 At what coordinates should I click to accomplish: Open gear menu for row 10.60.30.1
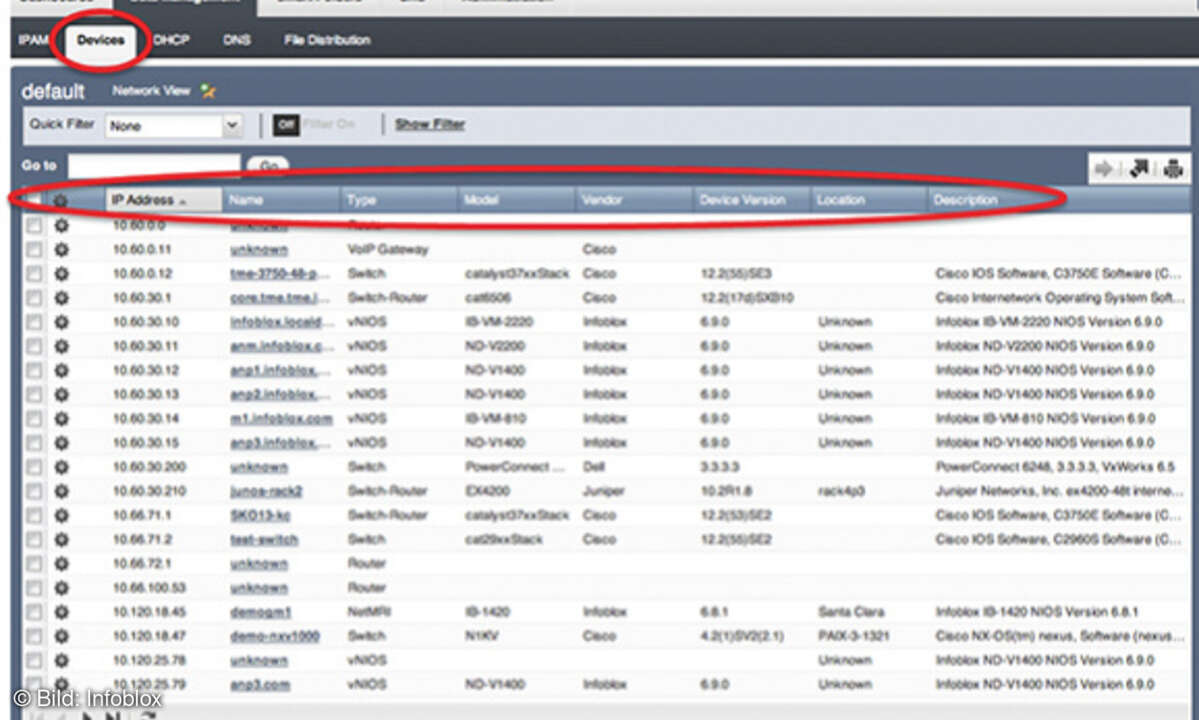tap(61, 297)
